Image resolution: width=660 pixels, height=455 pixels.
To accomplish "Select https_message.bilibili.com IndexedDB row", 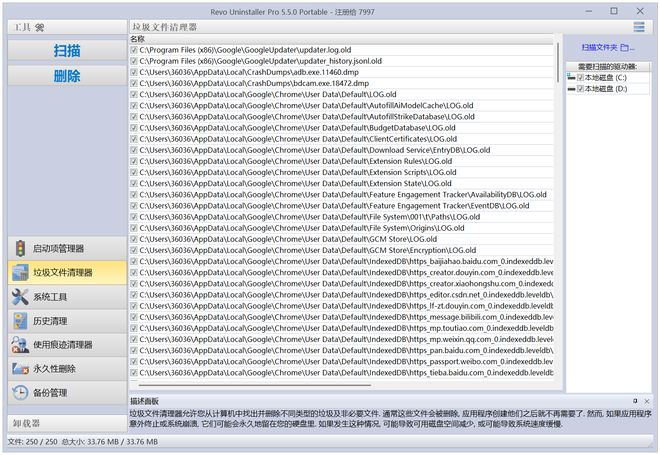I will point(341,317).
